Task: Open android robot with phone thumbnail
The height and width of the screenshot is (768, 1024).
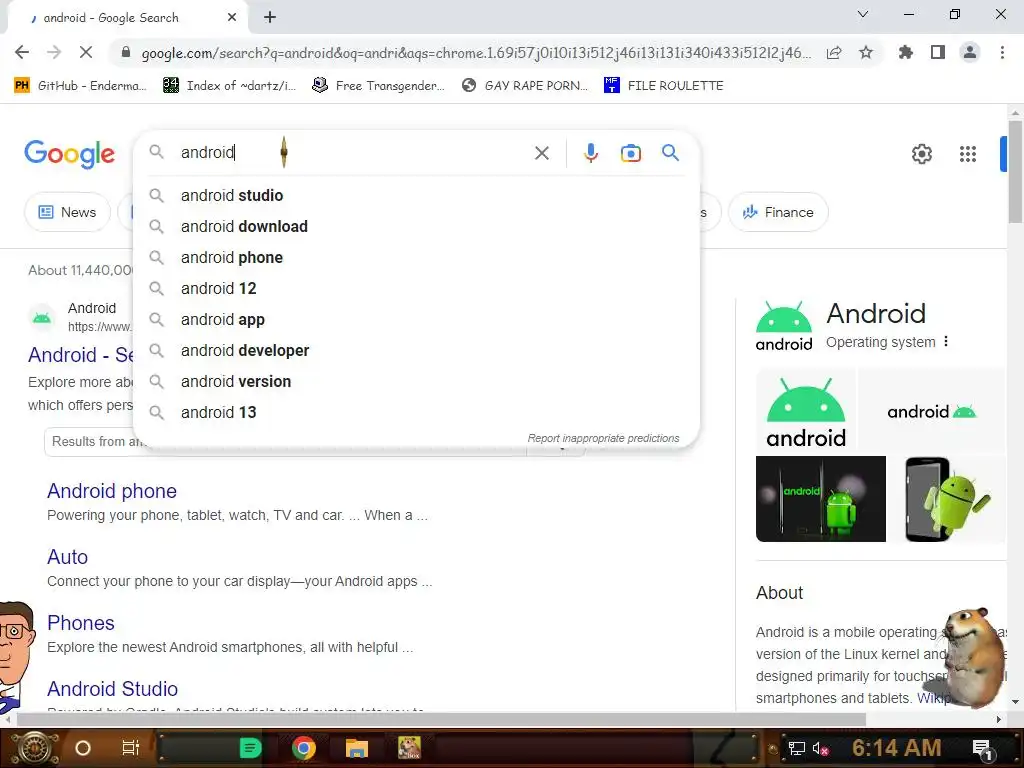Action: click(x=947, y=499)
